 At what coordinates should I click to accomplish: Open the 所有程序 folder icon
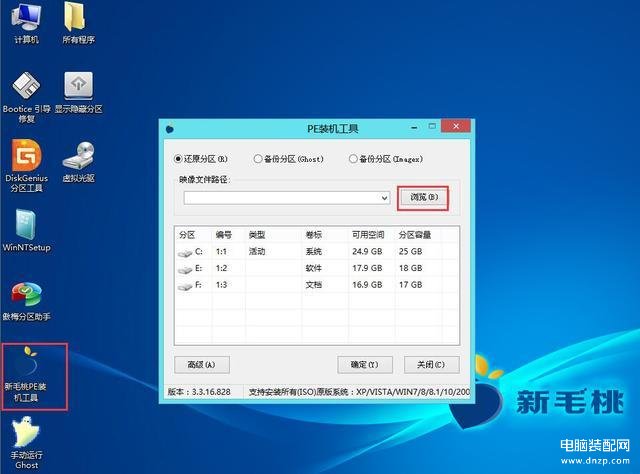point(77,18)
